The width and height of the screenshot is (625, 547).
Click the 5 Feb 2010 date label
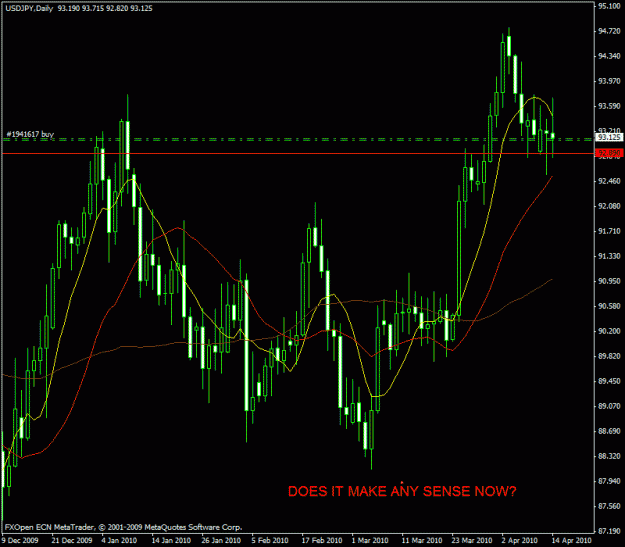click(x=270, y=541)
